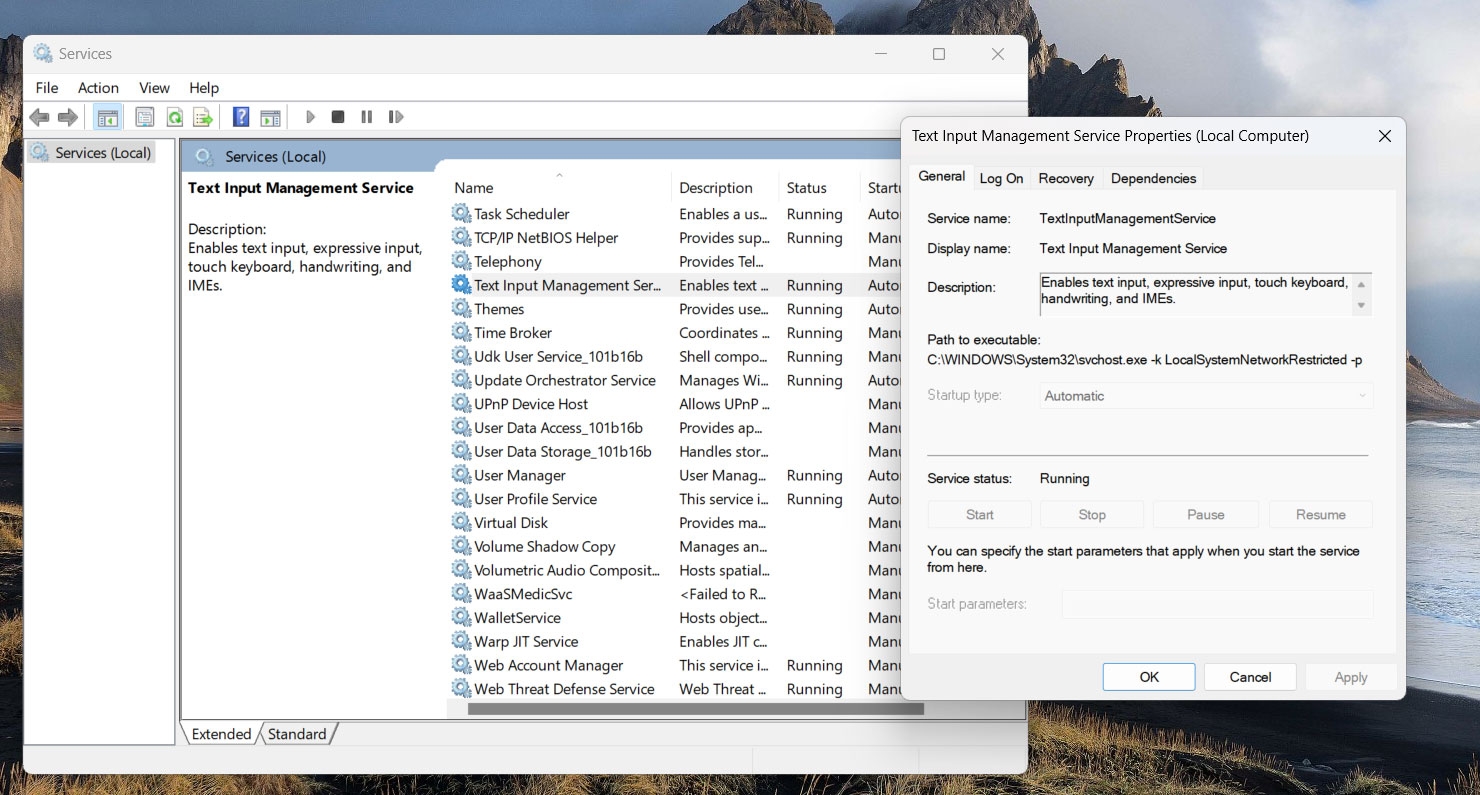Toggle Show/Hide Console Tree icon
The width and height of the screenshot is (1480, 795).
107,118
